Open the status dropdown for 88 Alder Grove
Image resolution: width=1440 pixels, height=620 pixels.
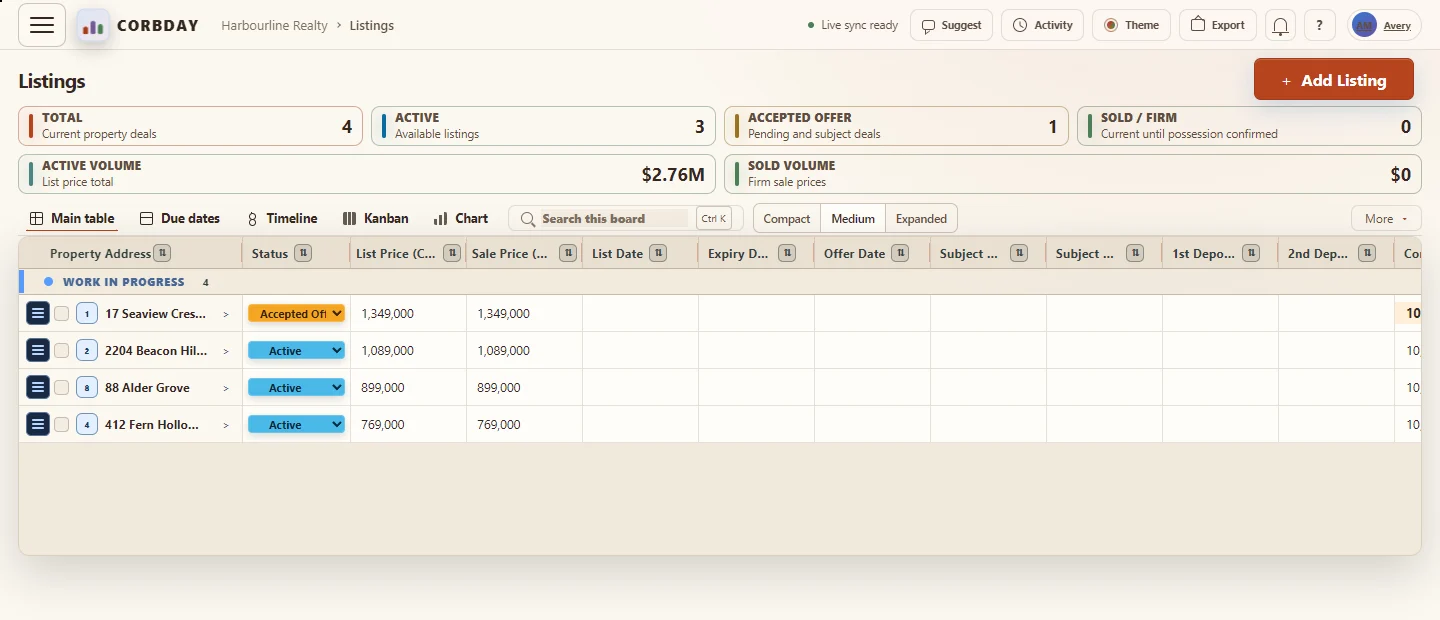(x=296, y=387)
